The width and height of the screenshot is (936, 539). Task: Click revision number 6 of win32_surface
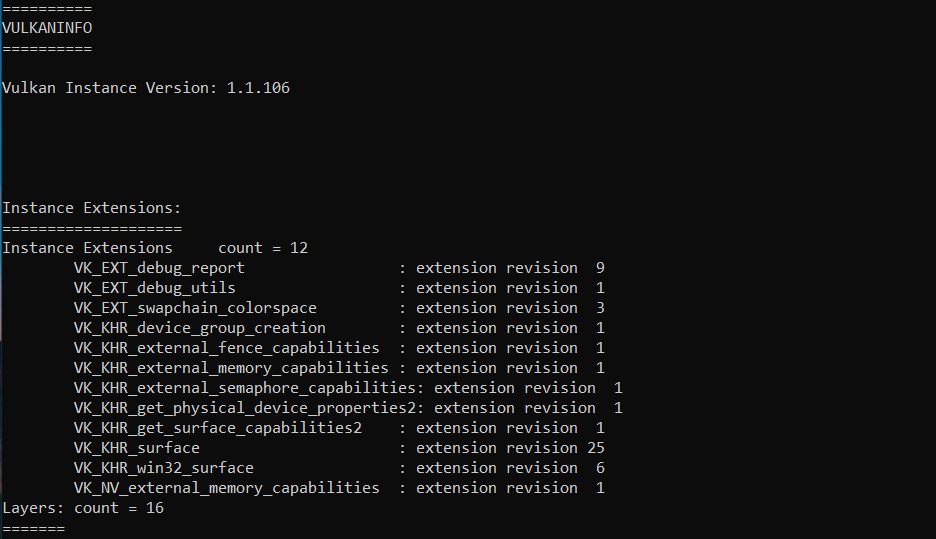(x=600, y=468)
